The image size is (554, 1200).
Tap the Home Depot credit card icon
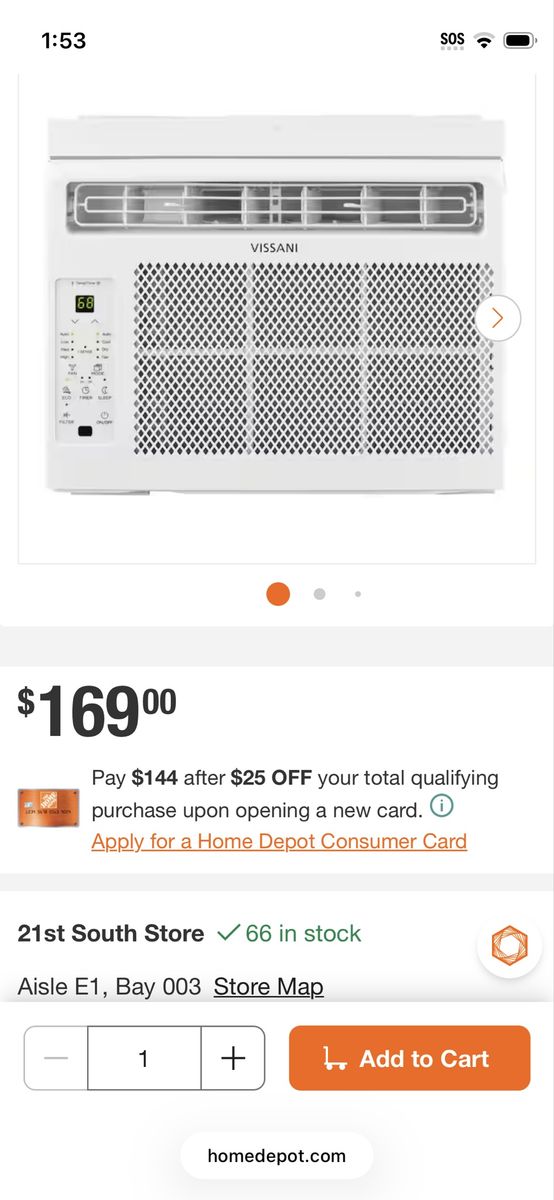pyautogui.click(x=48, y=808)
